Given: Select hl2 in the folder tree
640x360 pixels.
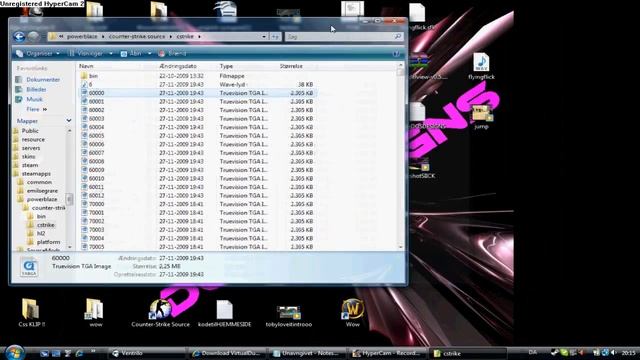Looking at the screenshot, I should (41, 233).
